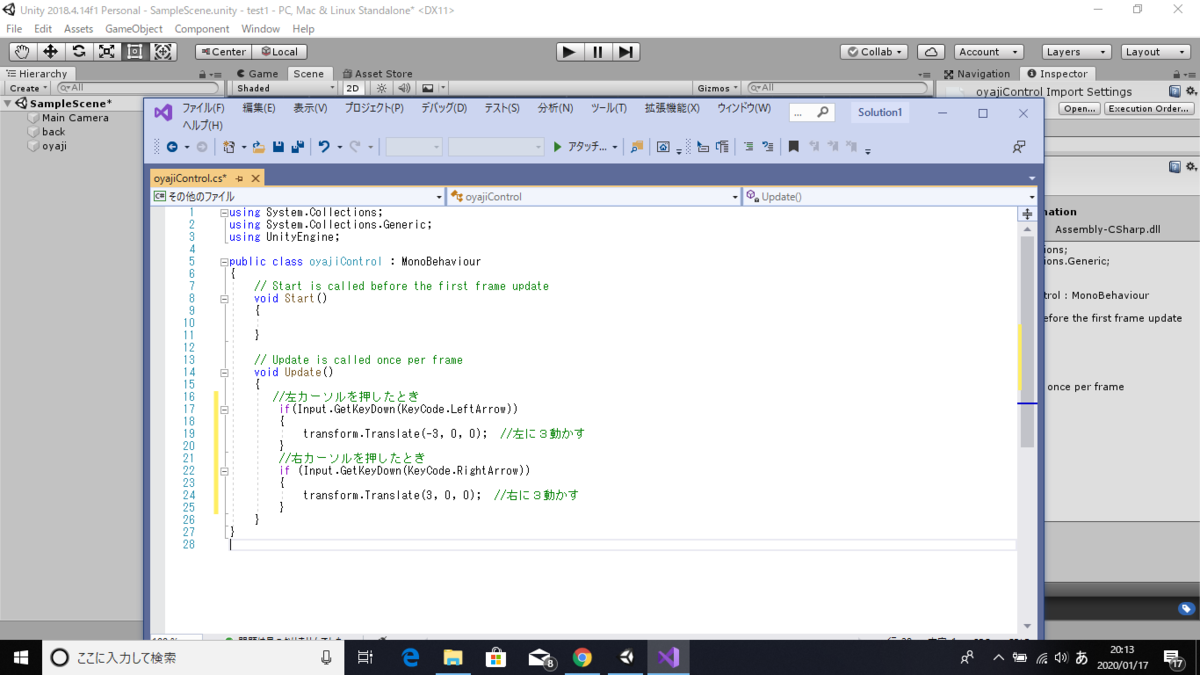Open the Update() member dropdown
This screenshot has height=675, width=1200.
890,197
